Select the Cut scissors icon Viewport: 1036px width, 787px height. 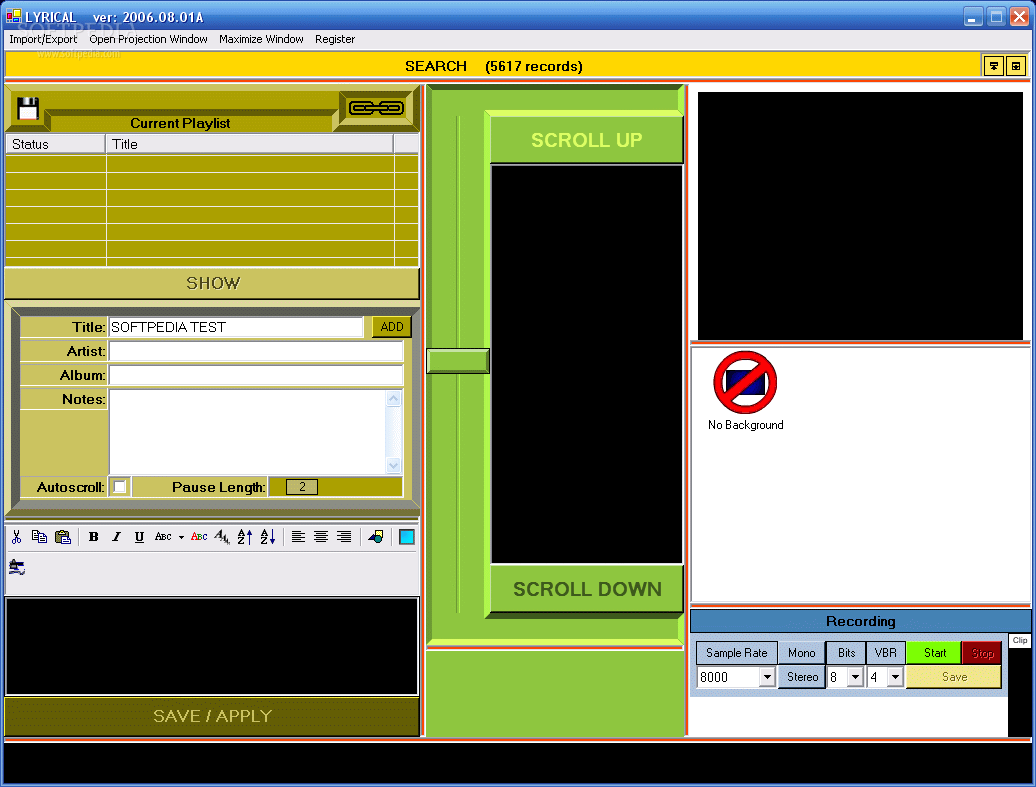17,537
